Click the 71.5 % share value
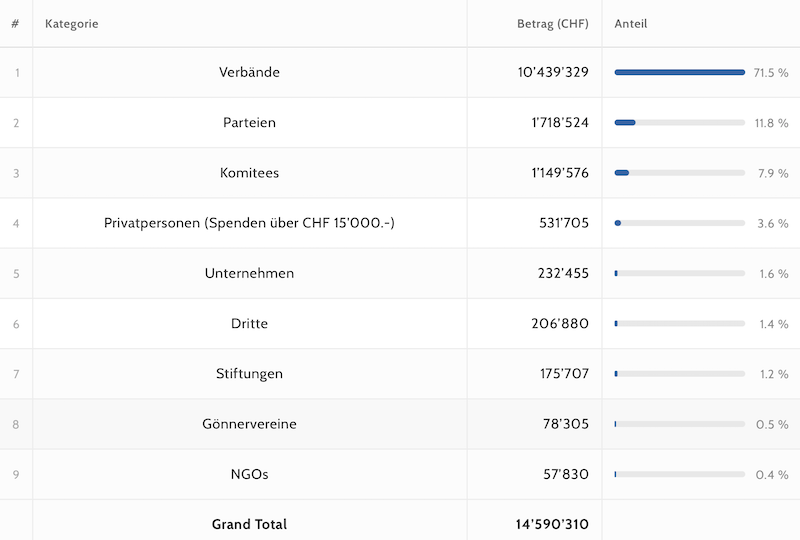 tap(771, 73)
